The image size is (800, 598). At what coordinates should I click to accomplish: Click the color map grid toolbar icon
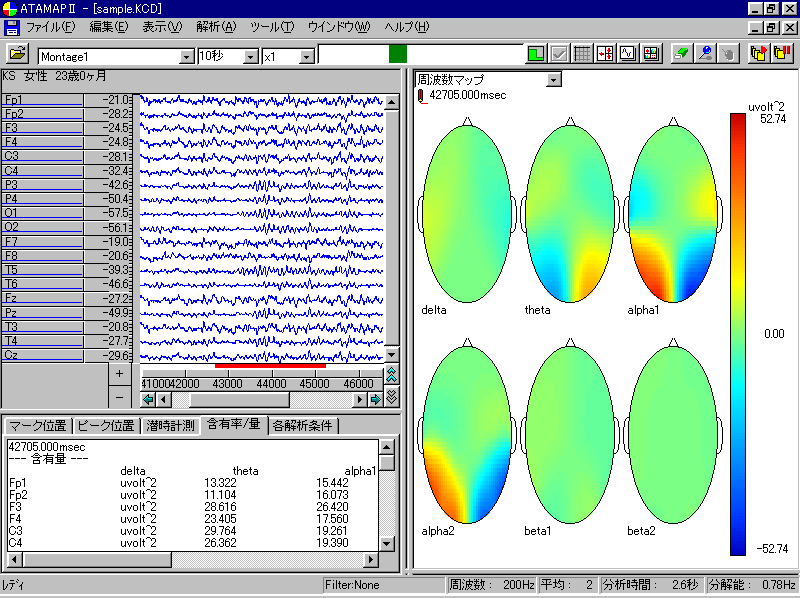coord(652,54)
